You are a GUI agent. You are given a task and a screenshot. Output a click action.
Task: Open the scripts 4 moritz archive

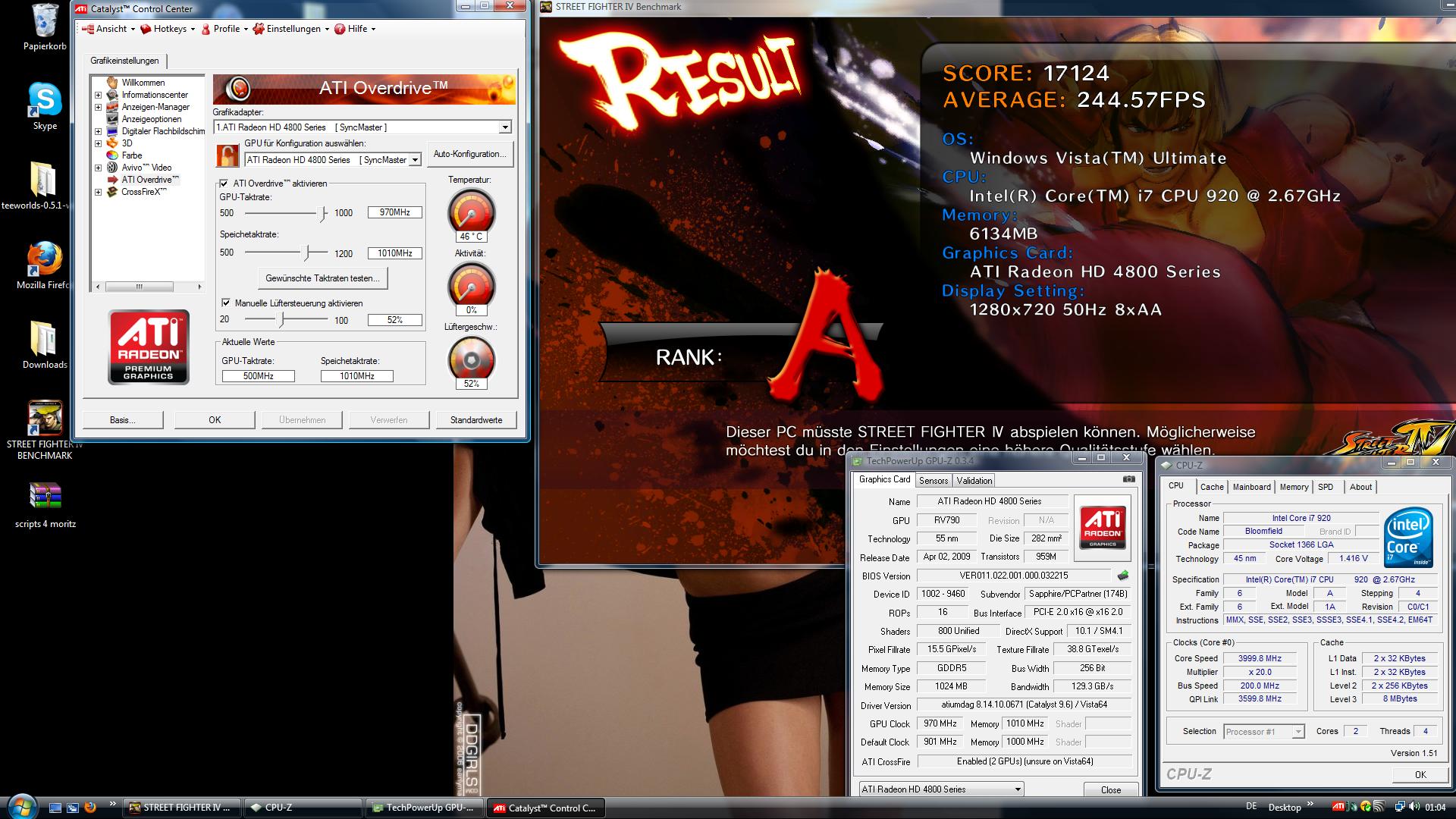(45, 497)
